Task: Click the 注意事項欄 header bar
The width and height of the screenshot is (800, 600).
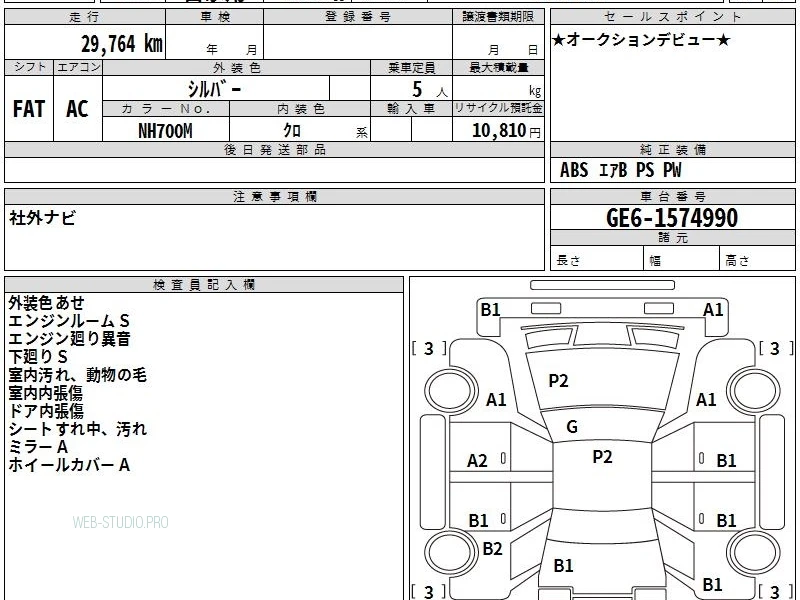Action: point(274,196)
